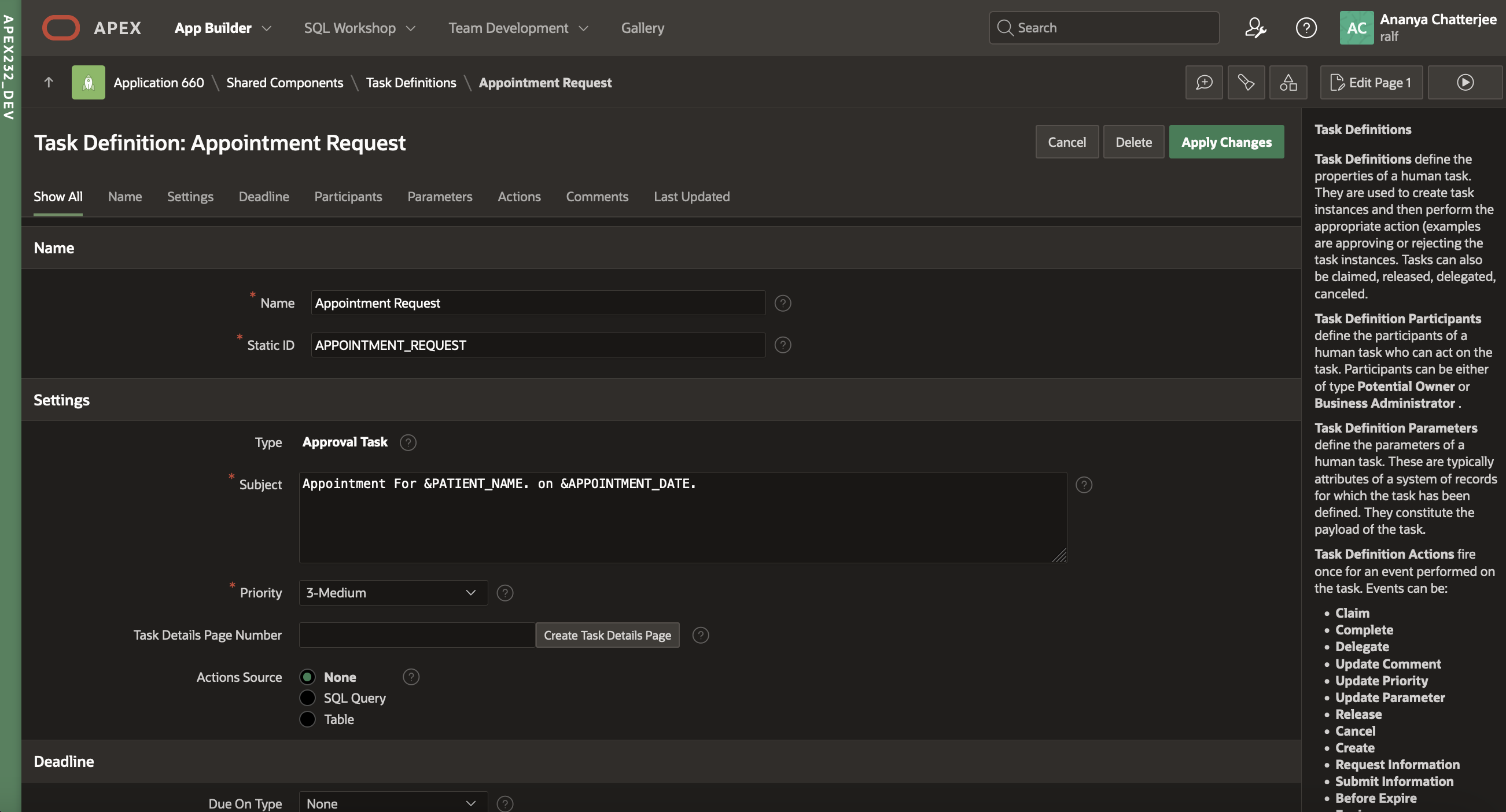
Task: Click into the Task Details Page Number field
Action: click(x=417, y=635)
